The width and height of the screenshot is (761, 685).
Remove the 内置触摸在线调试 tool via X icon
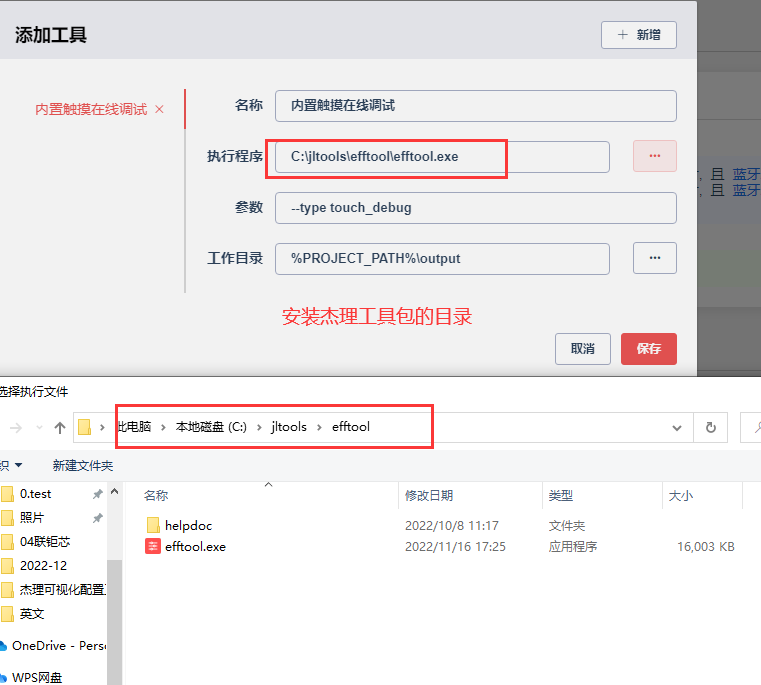pyautogui.click(x=159, y=109)
